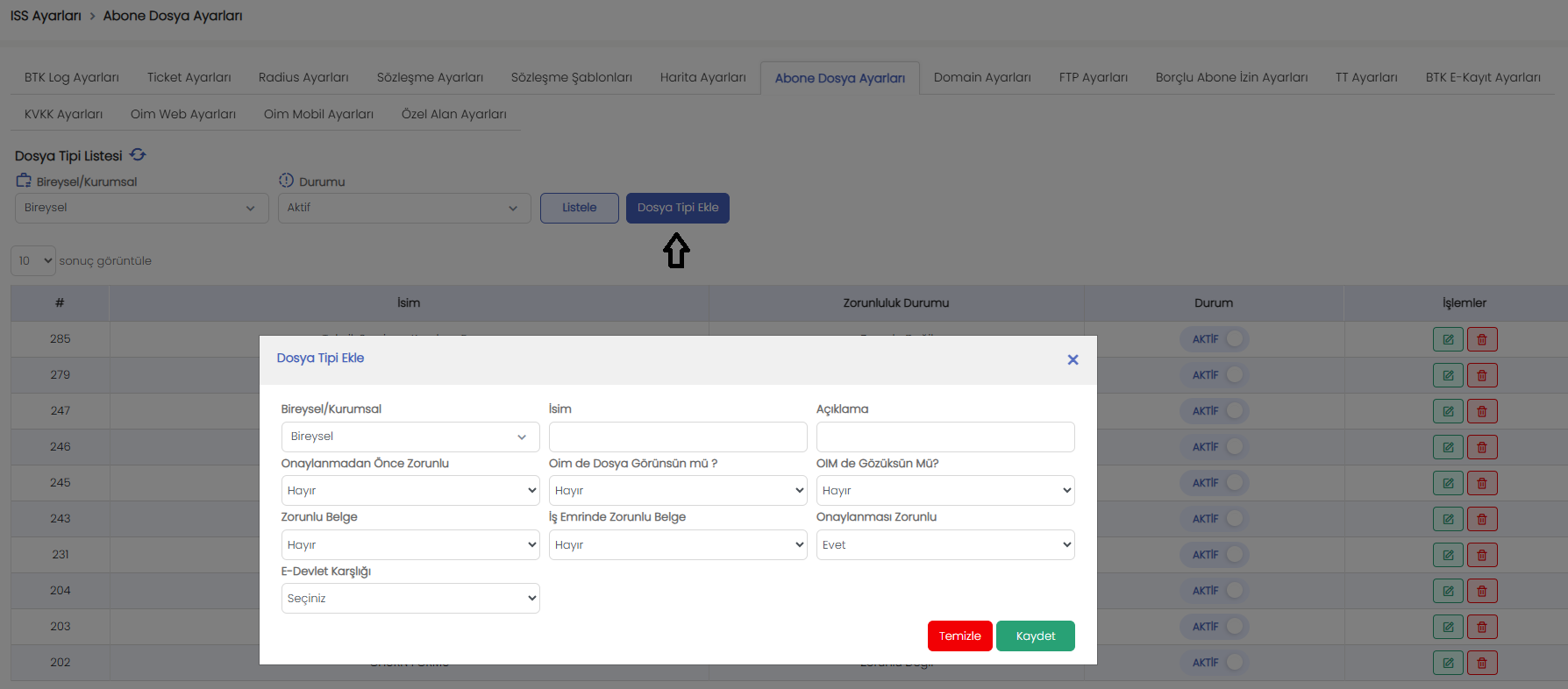Image resolution: width=1568 pixels, height=689 pixels.
Task: Sort table by İsim column header
Action: (x=409, y=302)
